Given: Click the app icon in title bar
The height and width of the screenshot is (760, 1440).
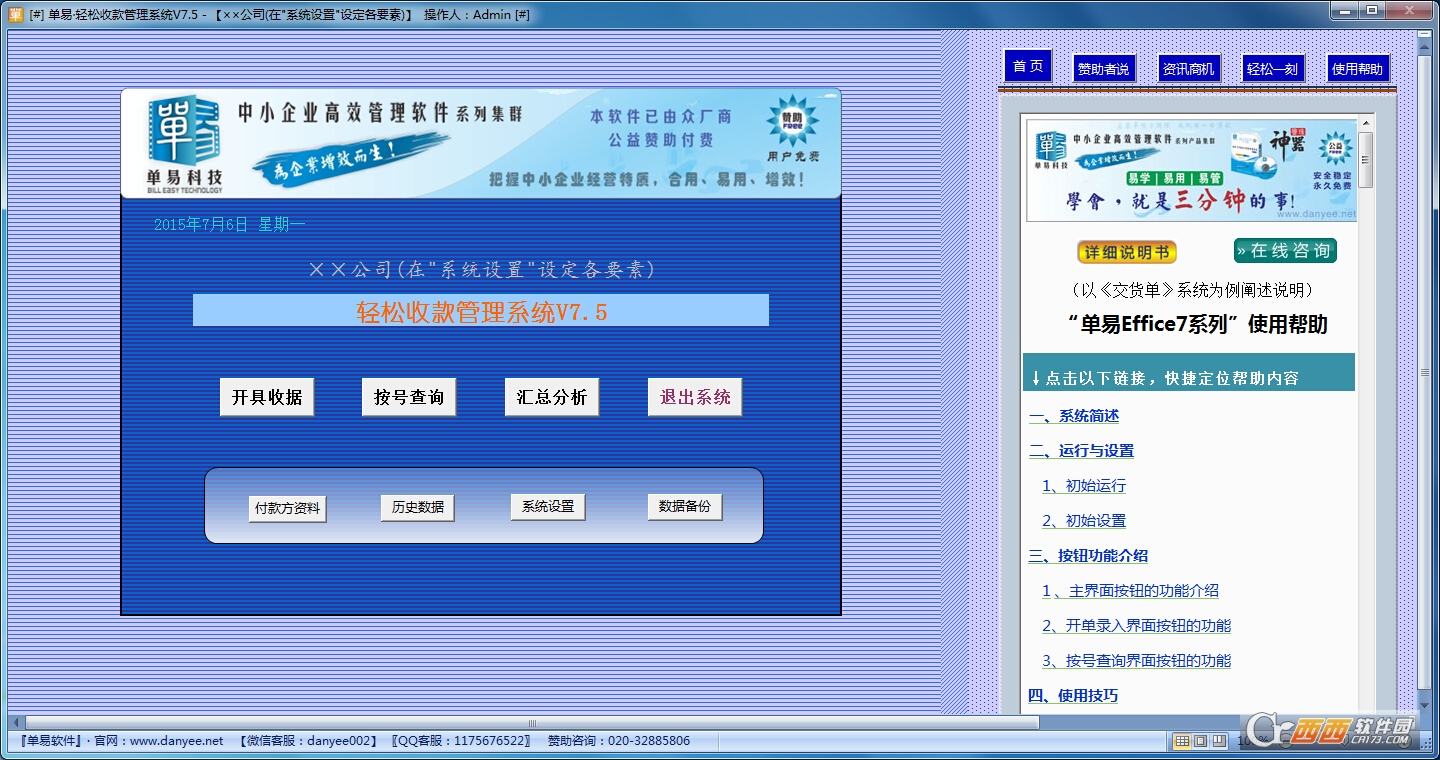Looking at the screenshot, I should click(15, 14).
